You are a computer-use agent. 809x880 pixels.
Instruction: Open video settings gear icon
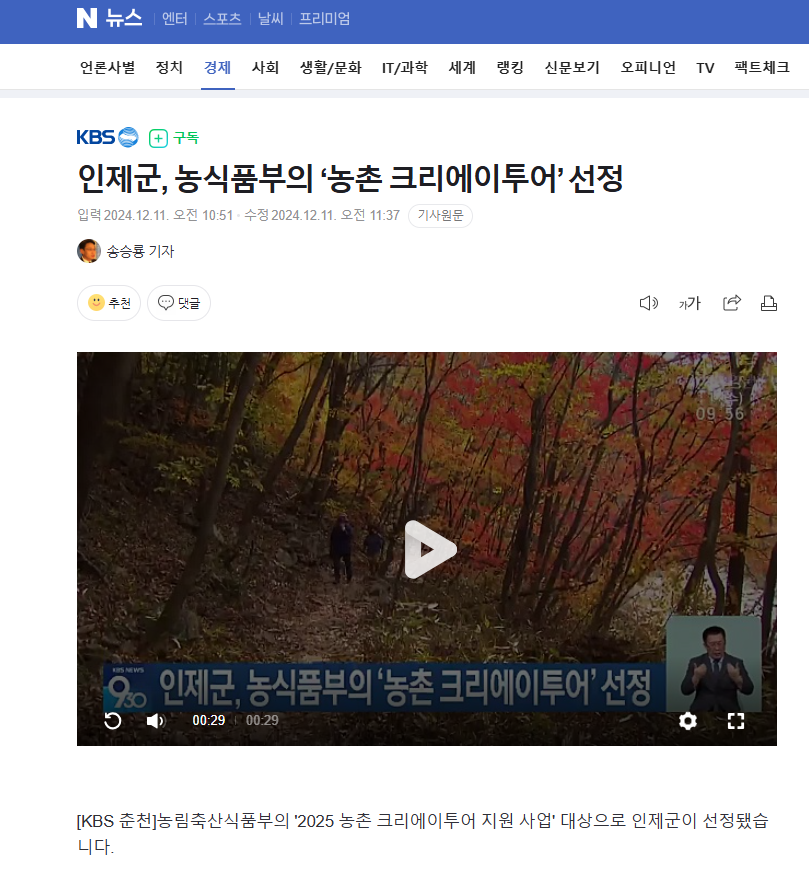[688, 721]
